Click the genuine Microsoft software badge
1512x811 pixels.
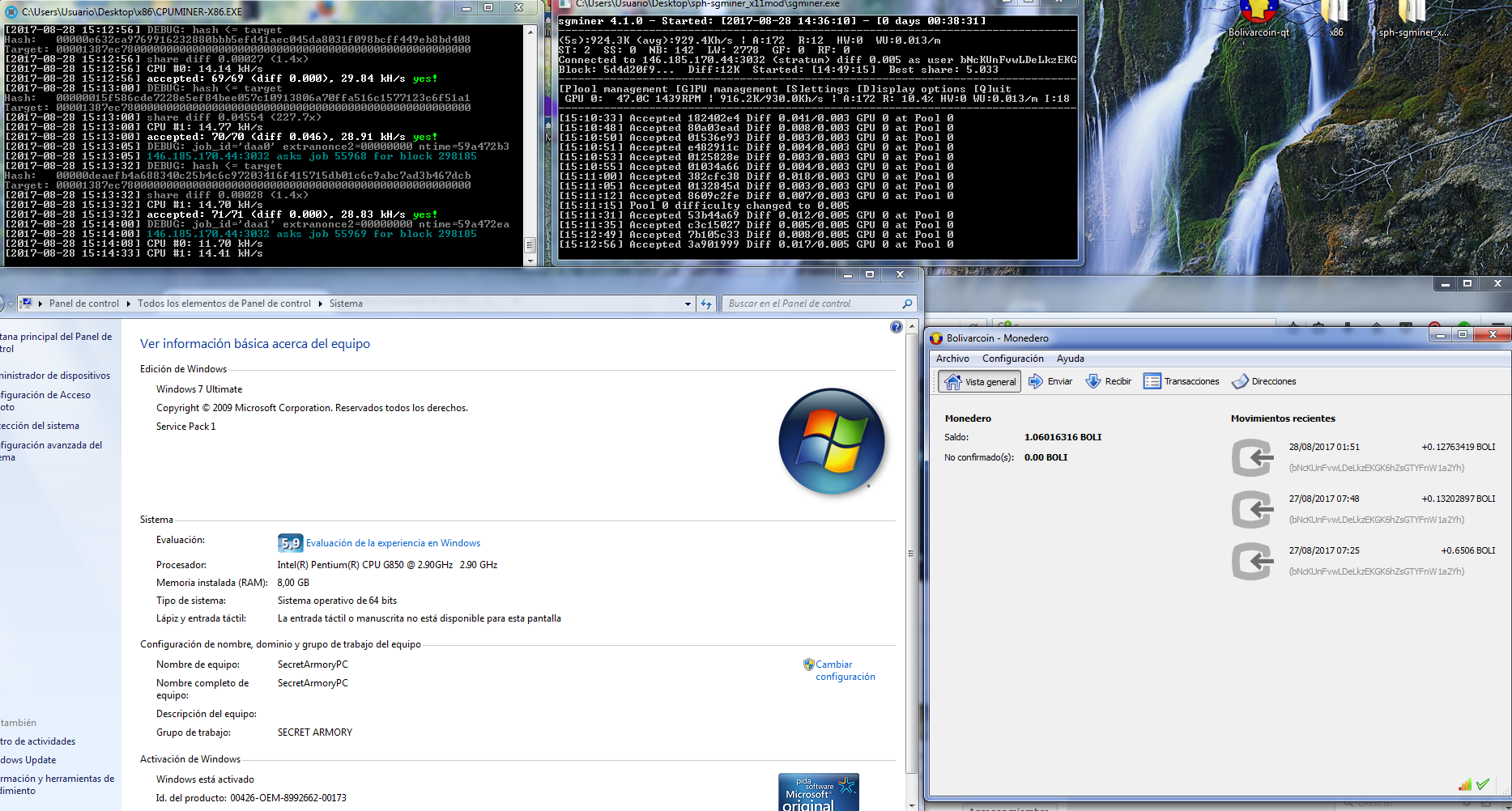(x=819, y=792)
